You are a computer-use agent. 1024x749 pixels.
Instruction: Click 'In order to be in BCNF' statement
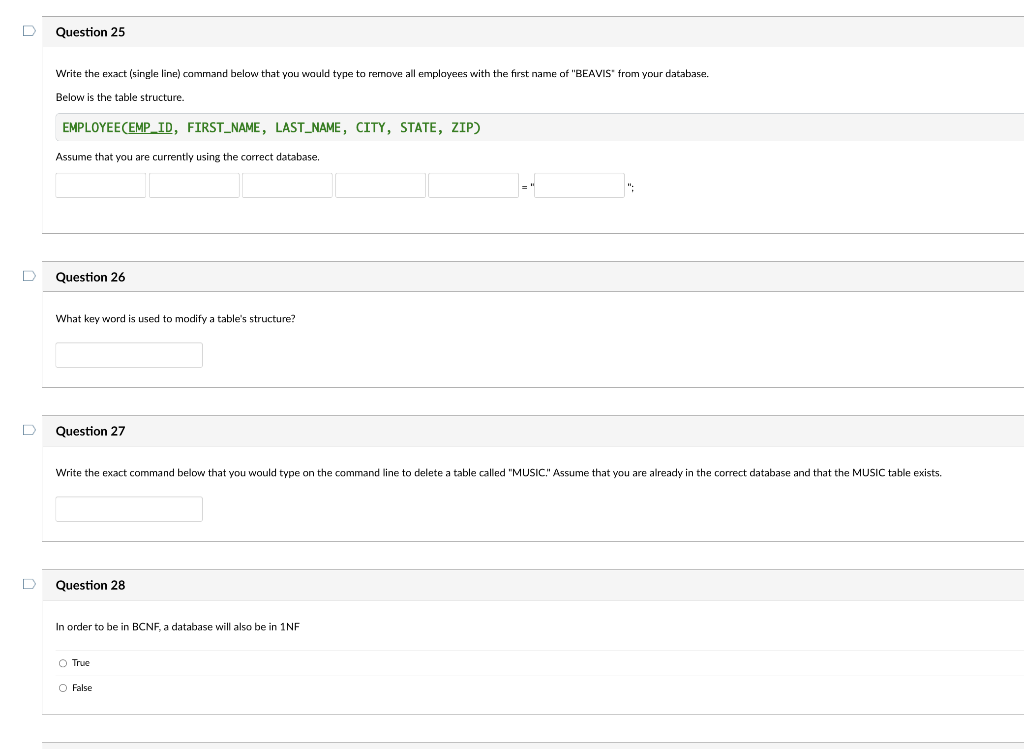178,627
